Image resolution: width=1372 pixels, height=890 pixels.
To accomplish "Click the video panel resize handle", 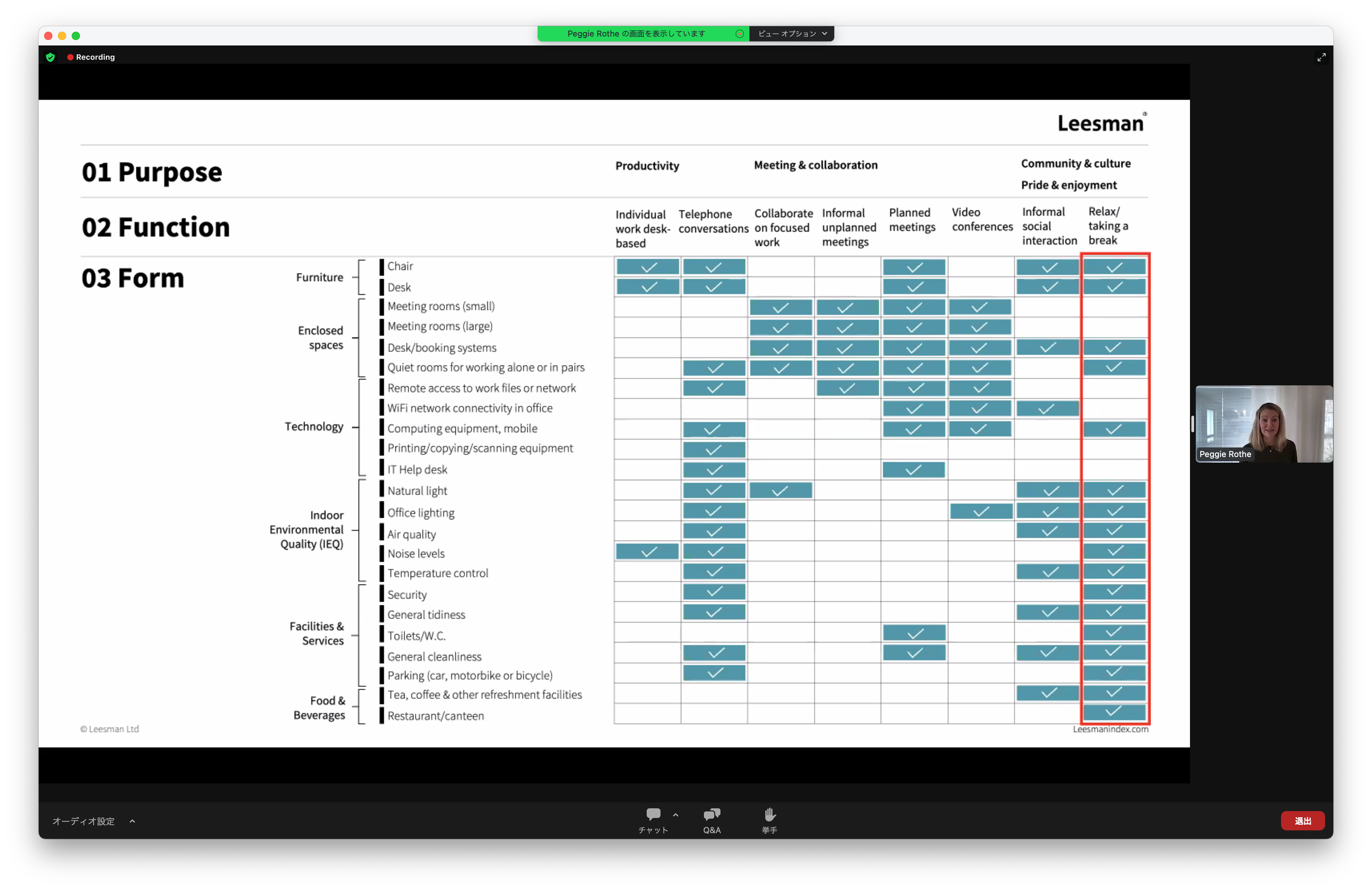I will point(1192,424).
